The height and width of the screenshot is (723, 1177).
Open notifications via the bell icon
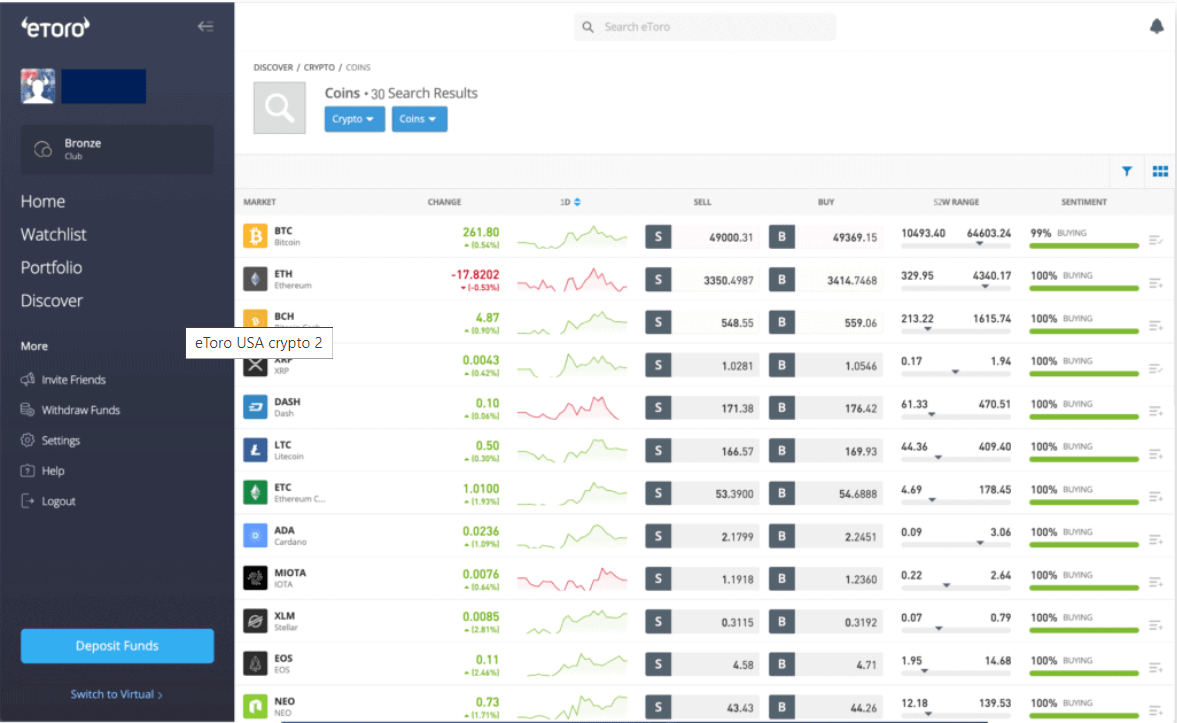[x=1157, y=26]
